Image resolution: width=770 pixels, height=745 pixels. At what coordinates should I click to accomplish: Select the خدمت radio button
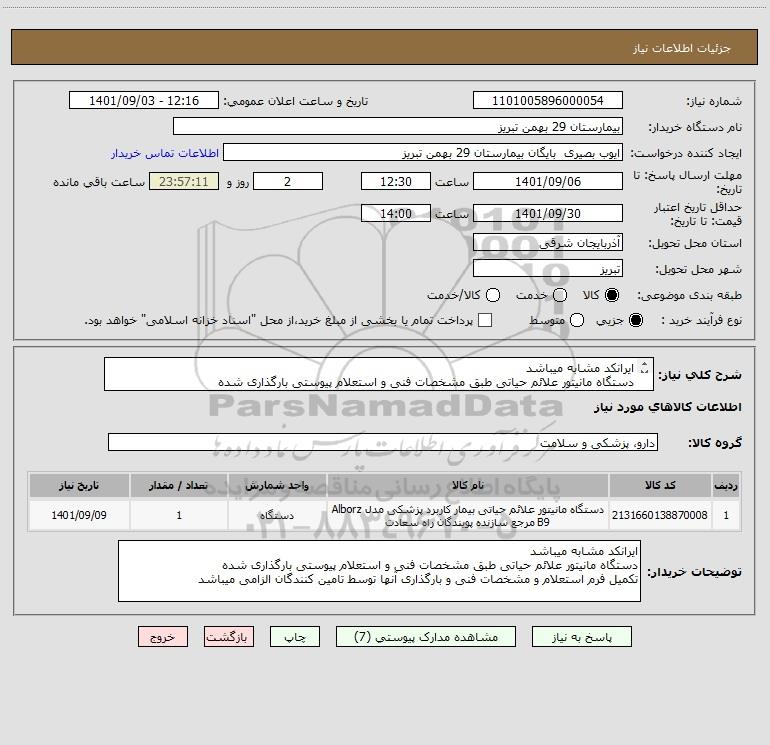[560, 295]
